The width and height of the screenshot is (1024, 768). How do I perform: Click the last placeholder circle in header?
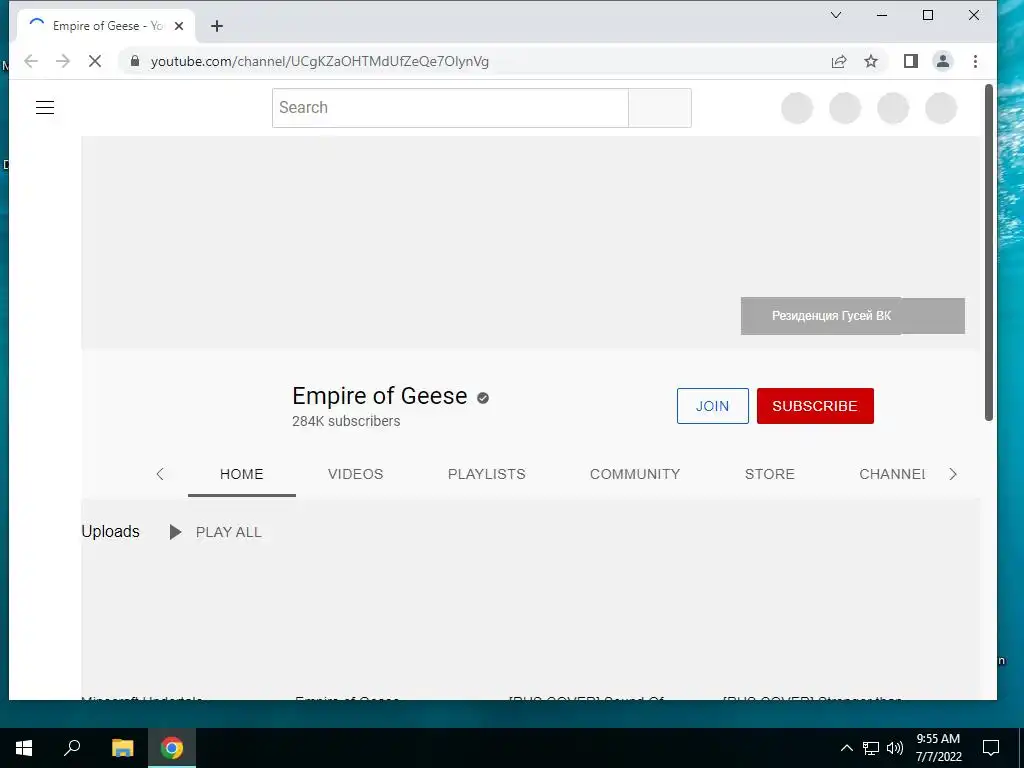pos(941,108)
